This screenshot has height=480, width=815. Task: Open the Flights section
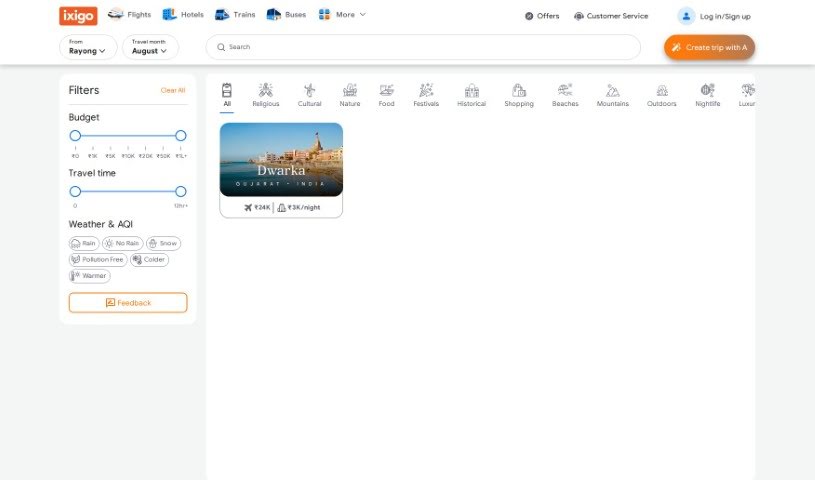(129, 15)
